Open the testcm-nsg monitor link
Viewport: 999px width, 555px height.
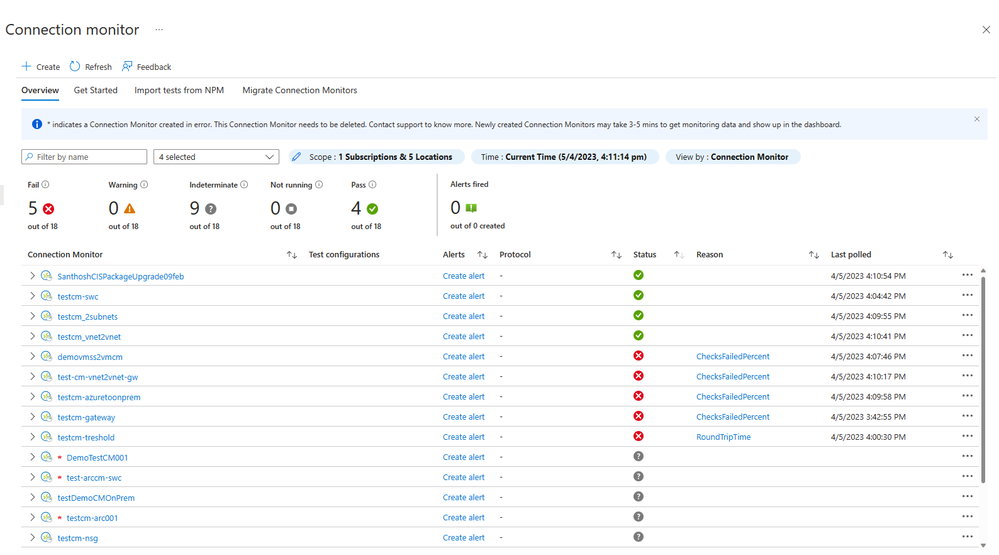coord(78,538)
